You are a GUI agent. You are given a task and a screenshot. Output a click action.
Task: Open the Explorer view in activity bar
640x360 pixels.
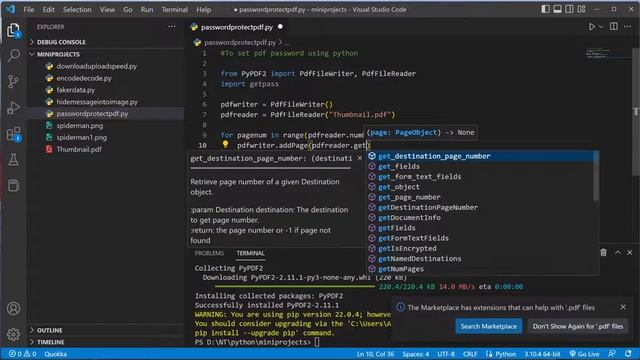pyautogui.click(x=13, y=30)
